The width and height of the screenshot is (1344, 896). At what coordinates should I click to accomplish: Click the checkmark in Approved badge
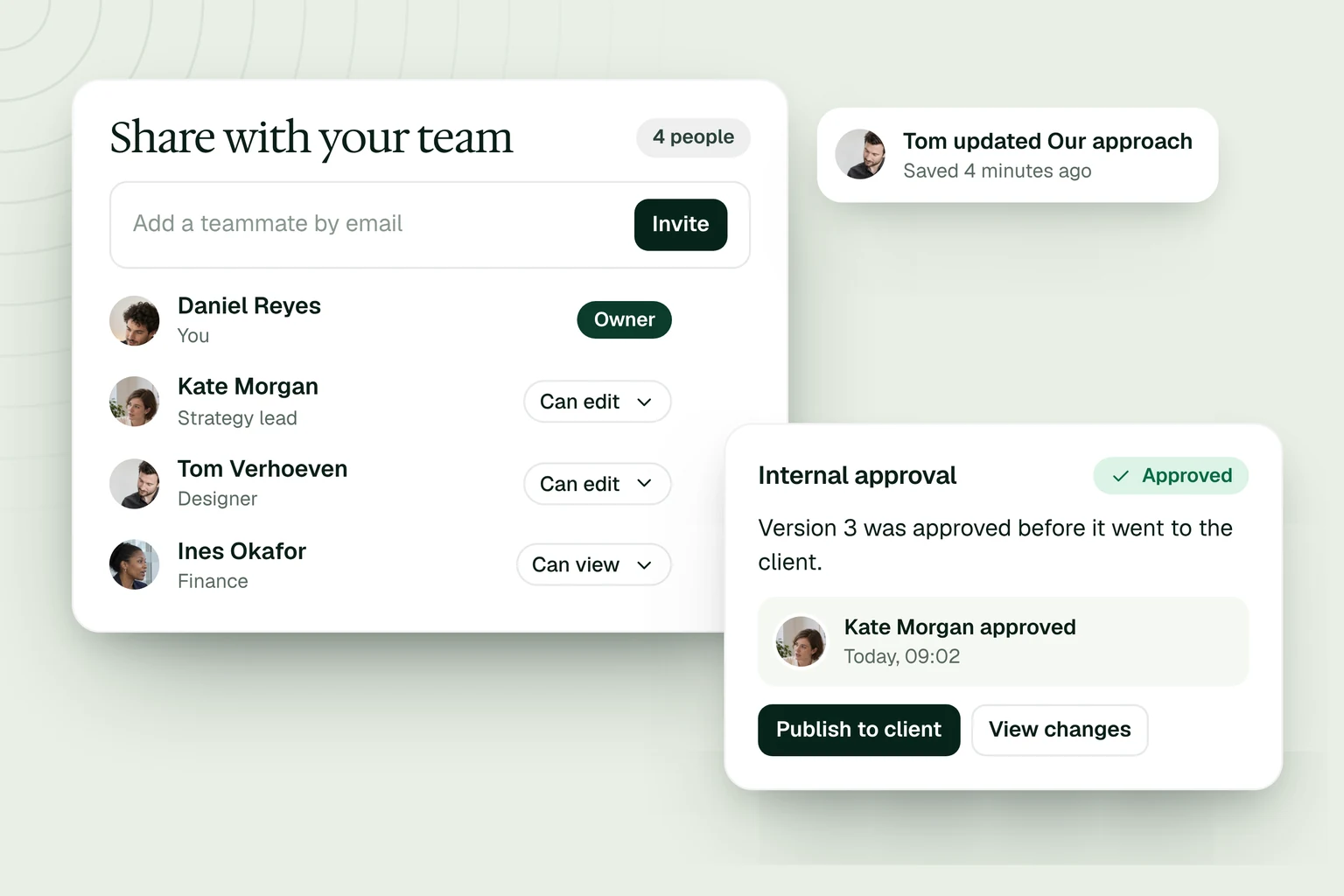coord(1120,476)
